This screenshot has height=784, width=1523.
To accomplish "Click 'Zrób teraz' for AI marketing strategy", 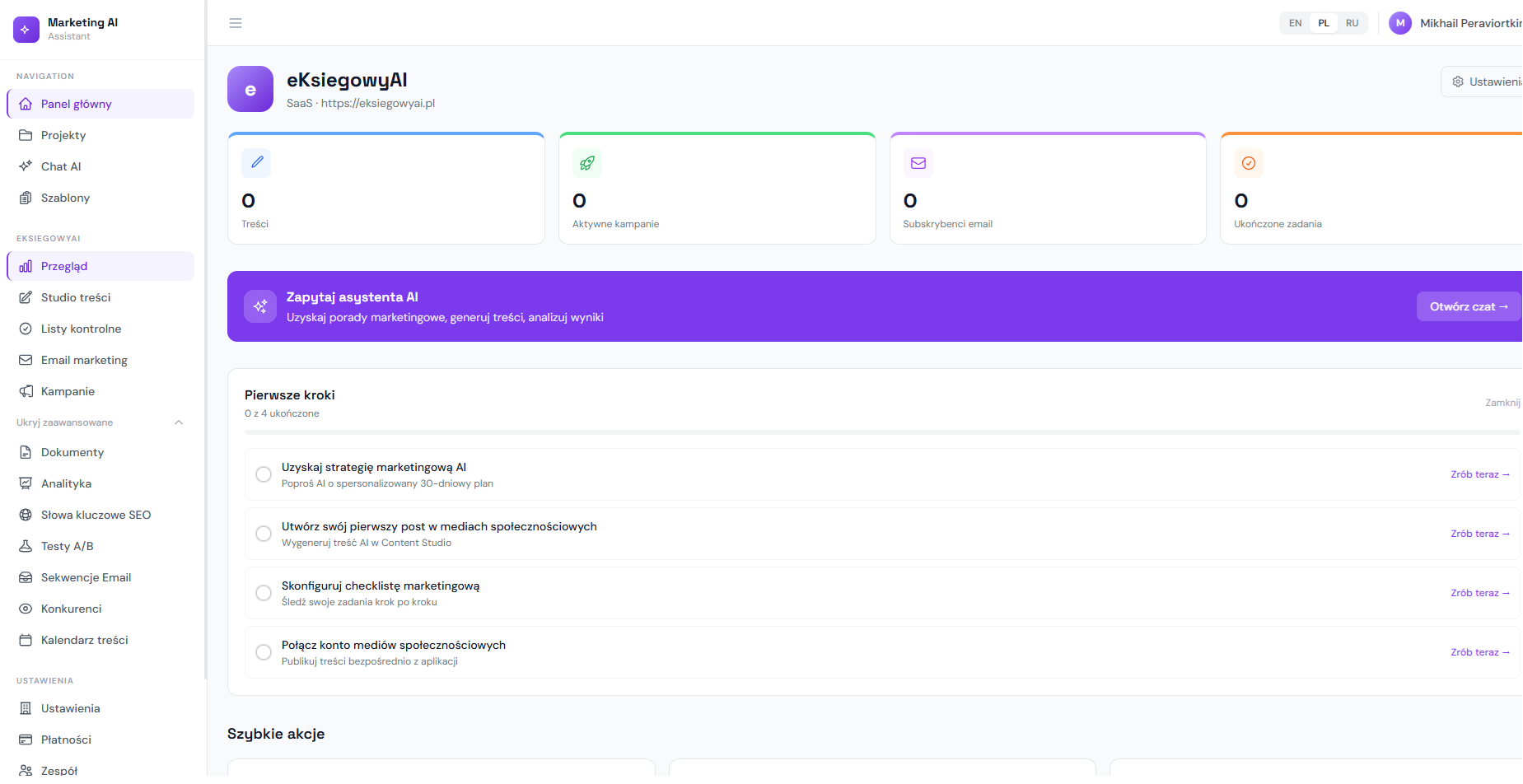I will (x=1480, y=474).
